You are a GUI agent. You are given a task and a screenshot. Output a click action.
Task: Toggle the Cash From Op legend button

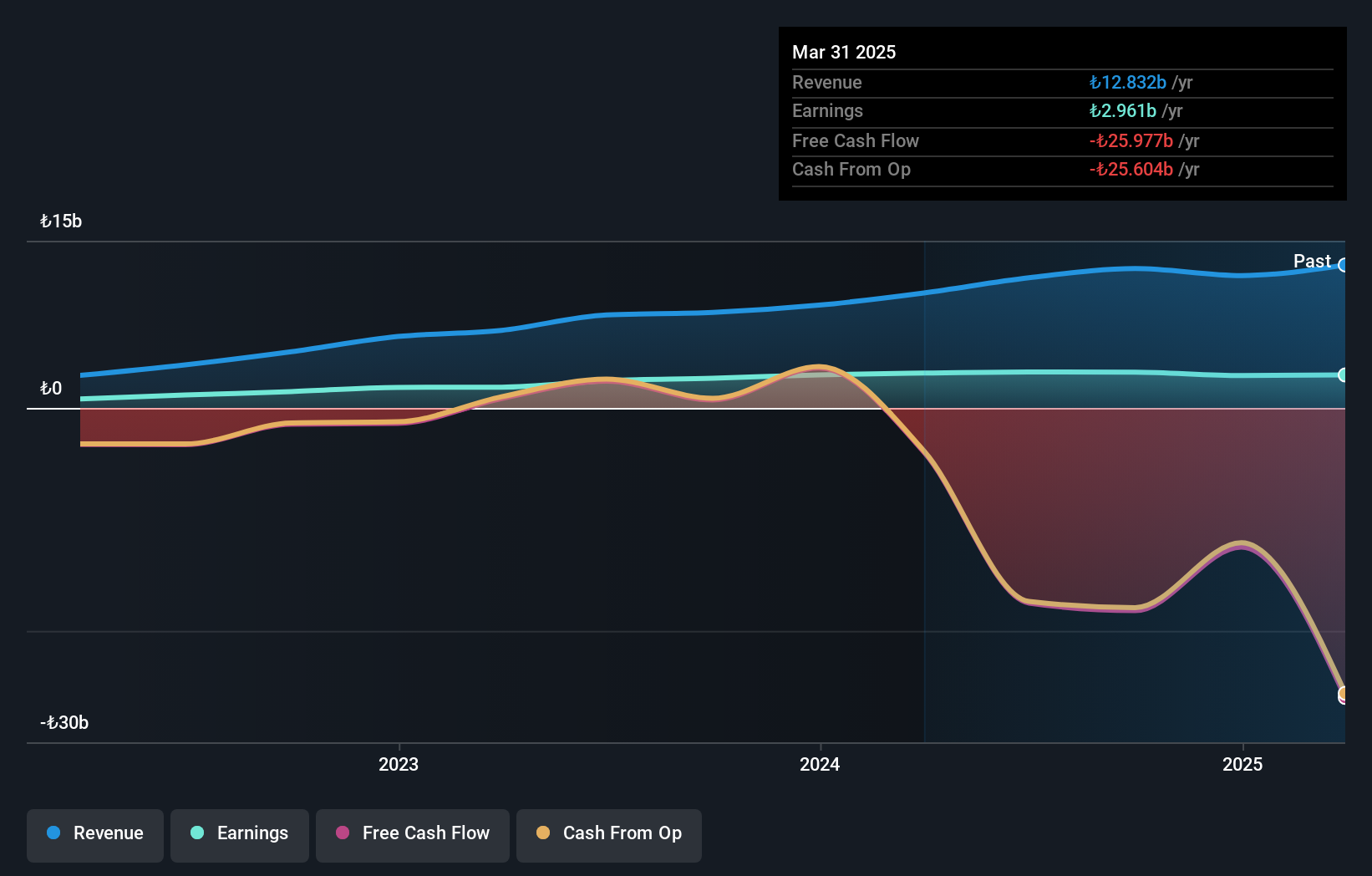point(609,835)
